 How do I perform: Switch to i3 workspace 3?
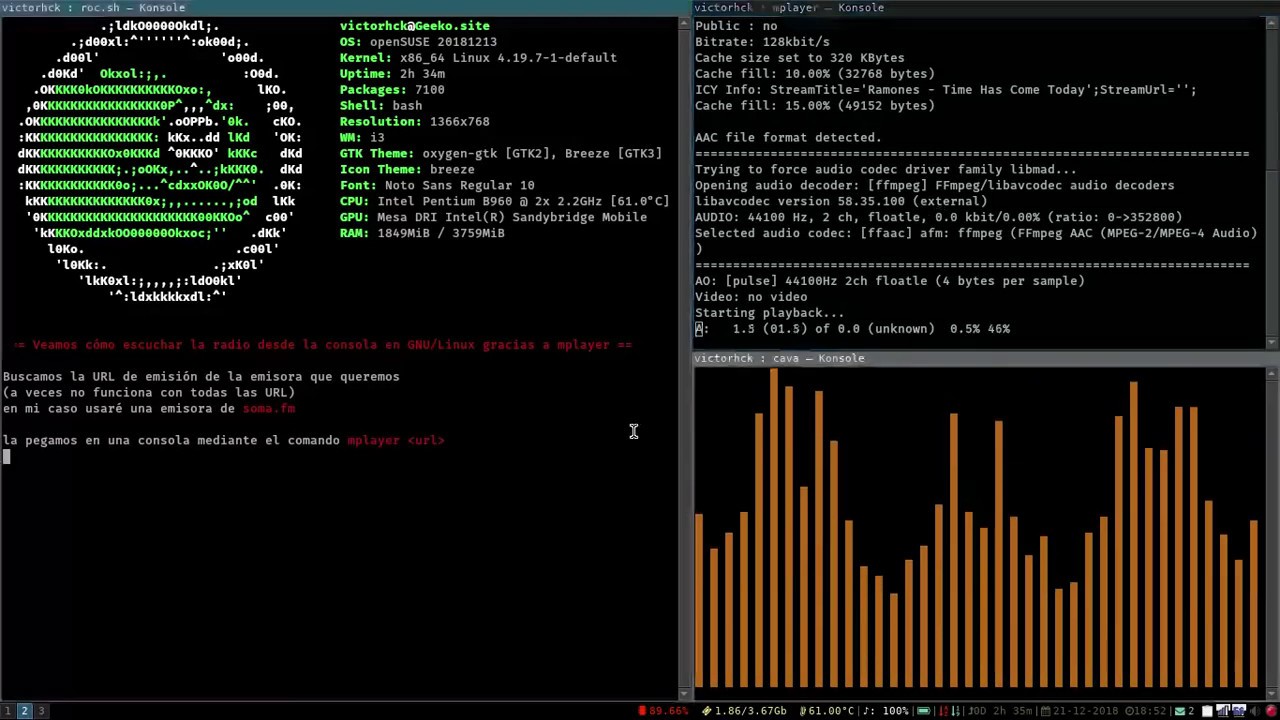[41, 711]
